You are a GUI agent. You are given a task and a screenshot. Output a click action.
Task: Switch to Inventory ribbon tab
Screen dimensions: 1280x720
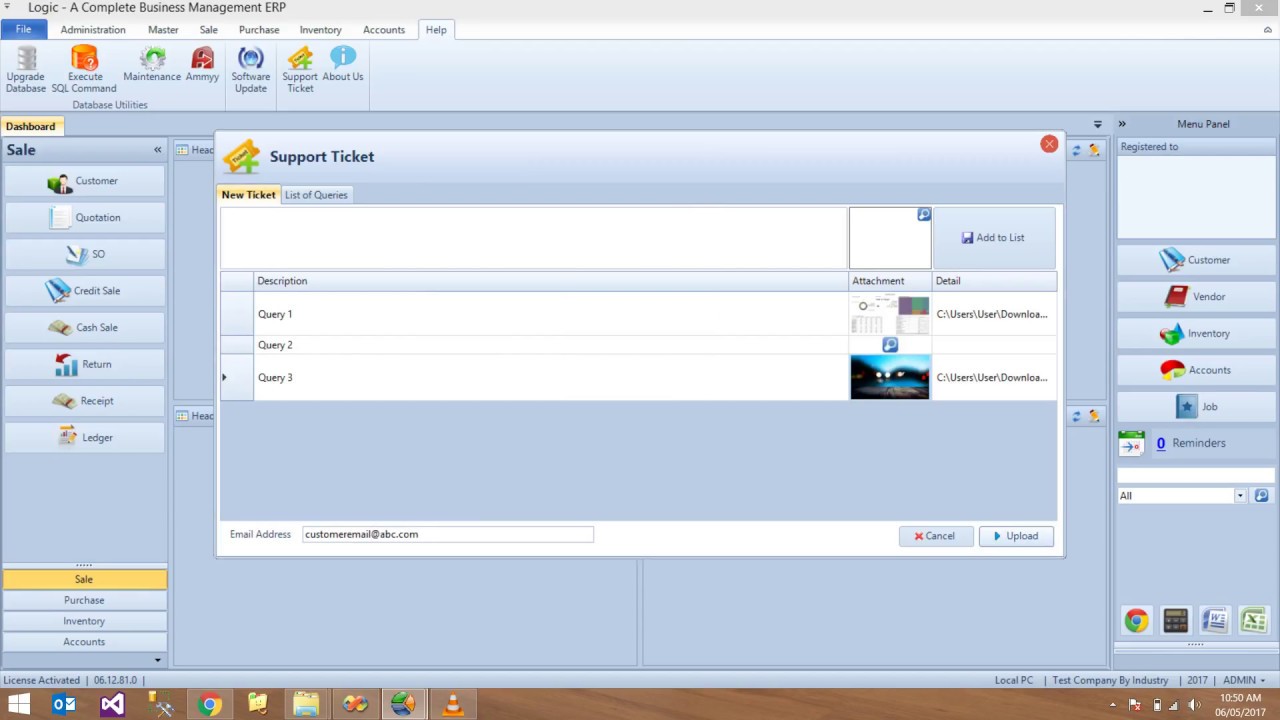point(320,30)
